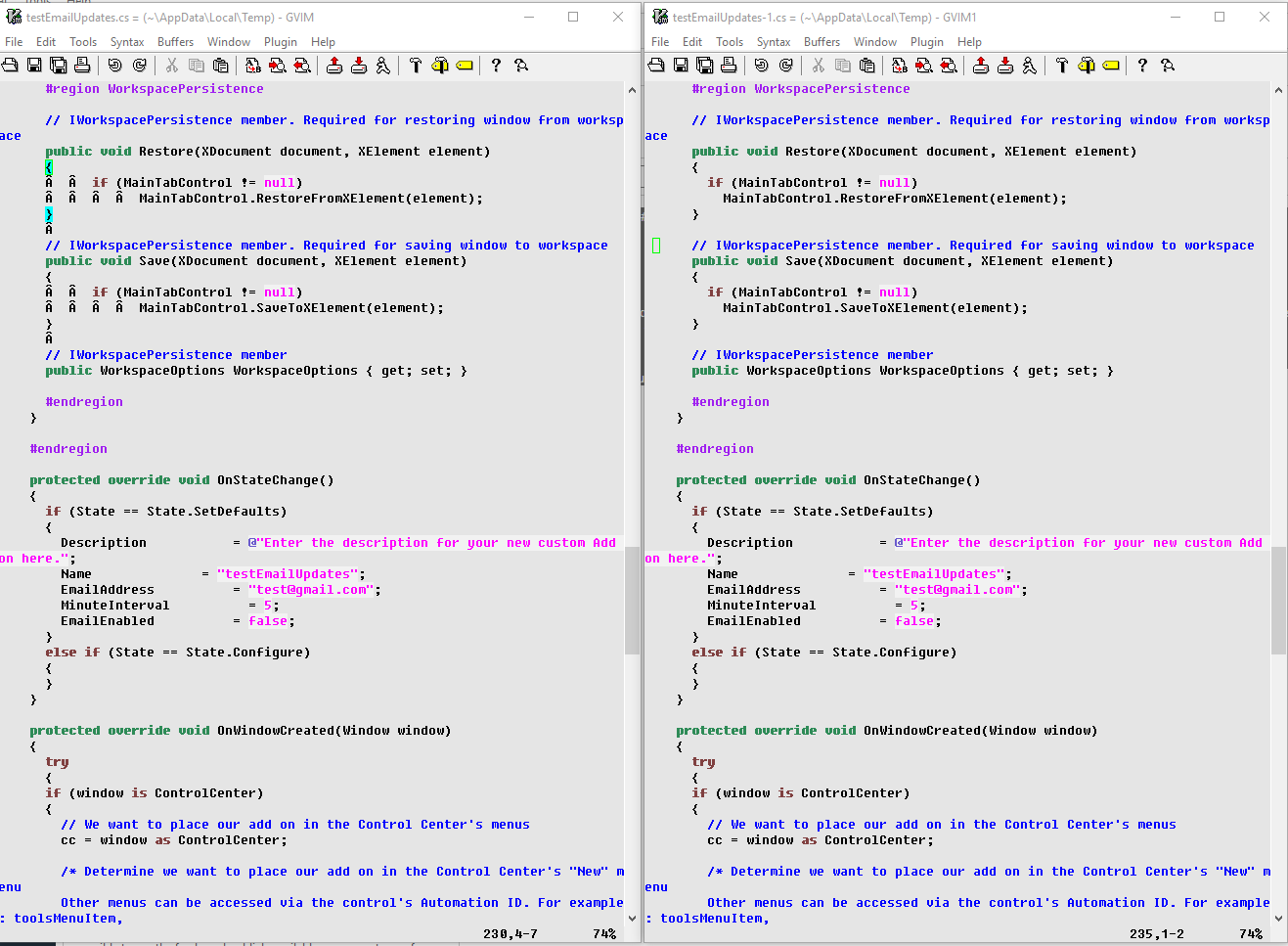Copy icon in left GVIM toolbar

197,66
